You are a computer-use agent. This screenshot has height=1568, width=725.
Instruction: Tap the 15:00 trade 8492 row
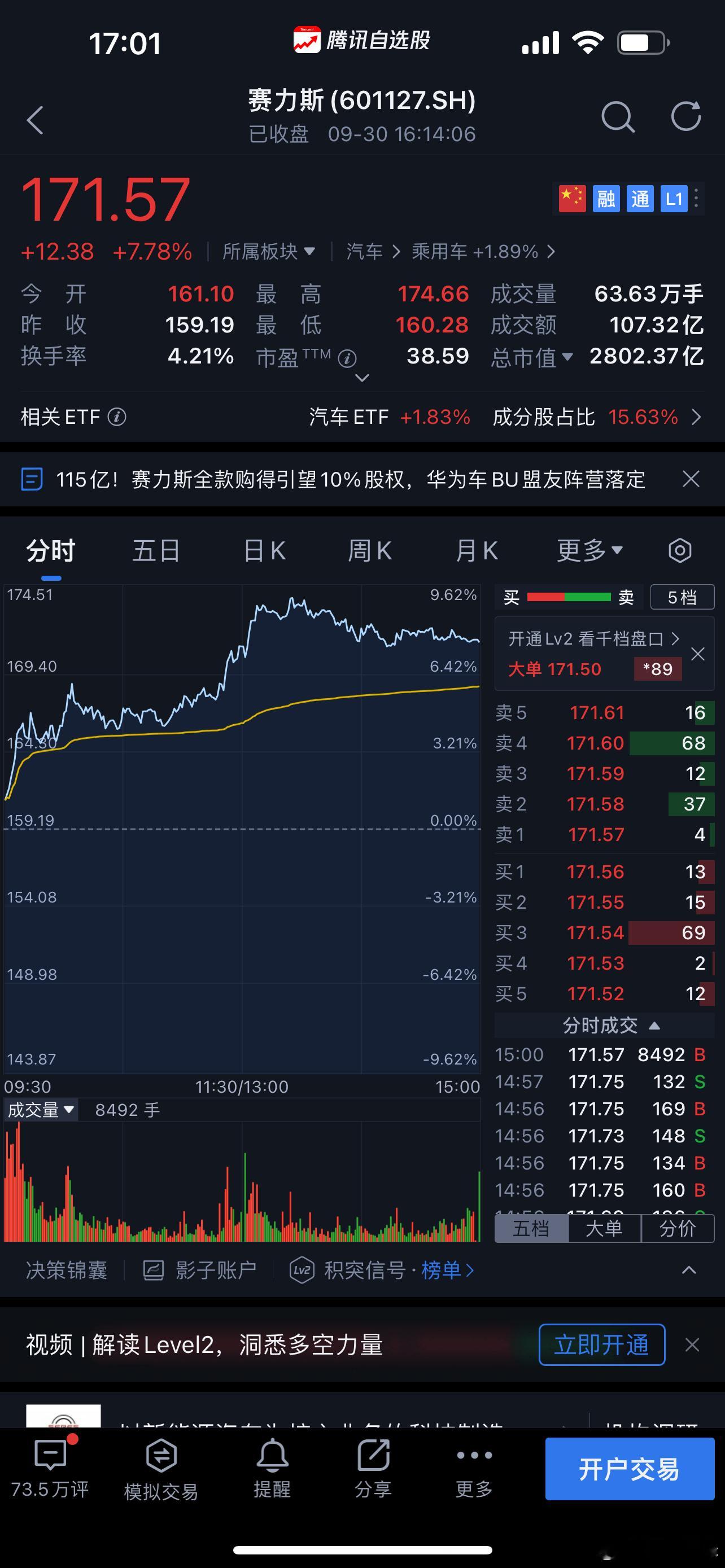pyautogui.click(x=601, y=1054)
